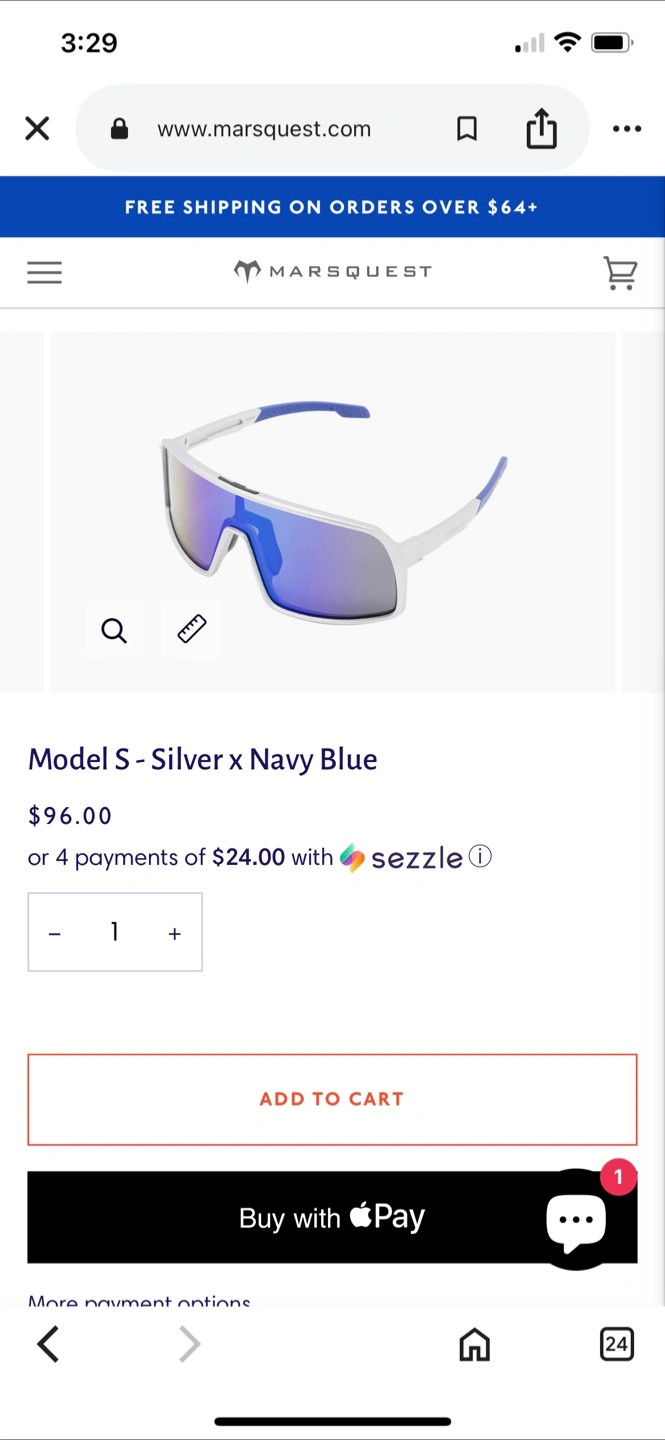Viewport: 665px width, 1440px height.
Task: Show the 24 open tabs
Action: click(x=616, y=1344)
